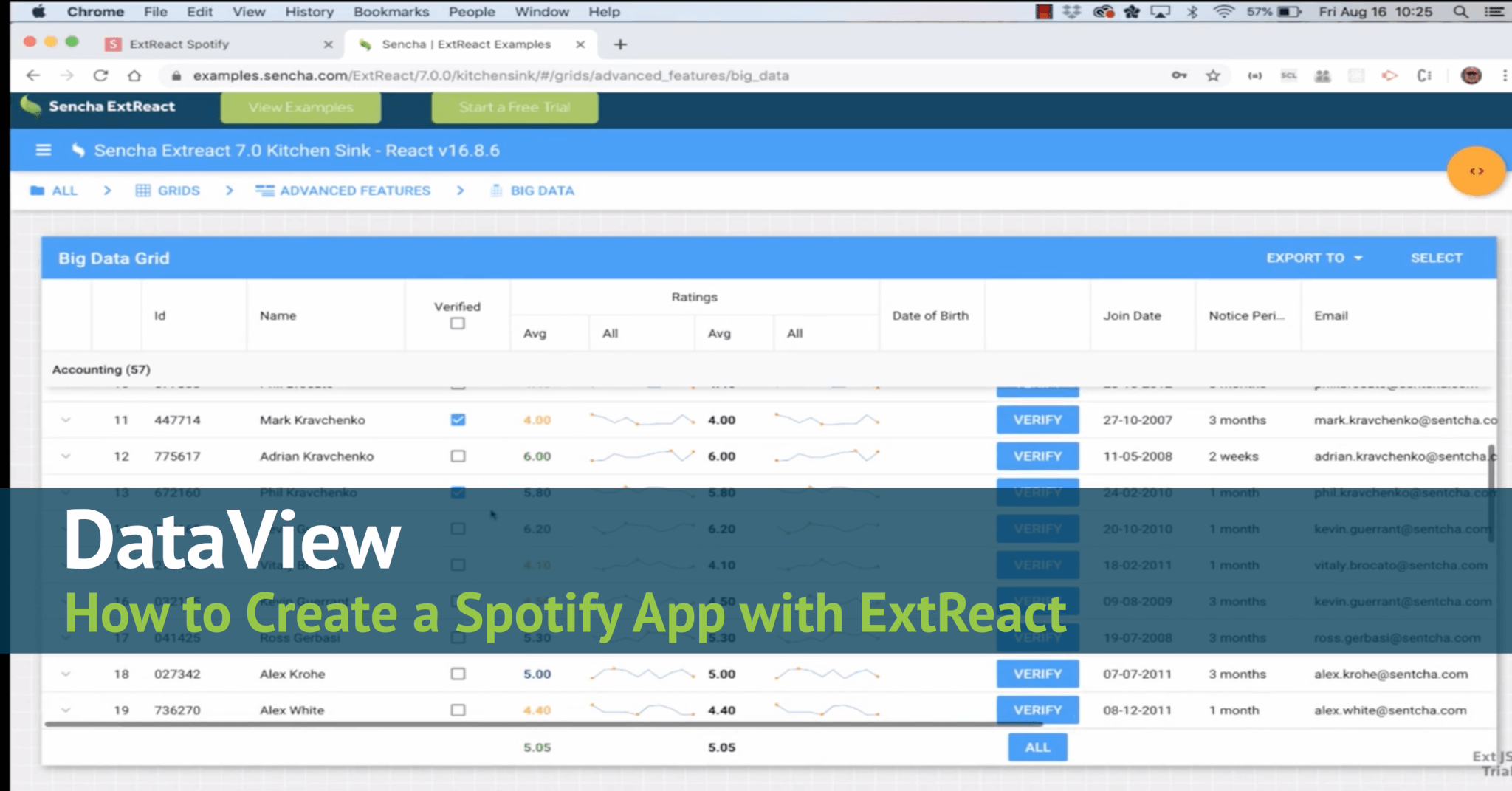The width and height of the screenshot is (1512, 791).
Task: Sort by Name column header
Action: [325, 315]
